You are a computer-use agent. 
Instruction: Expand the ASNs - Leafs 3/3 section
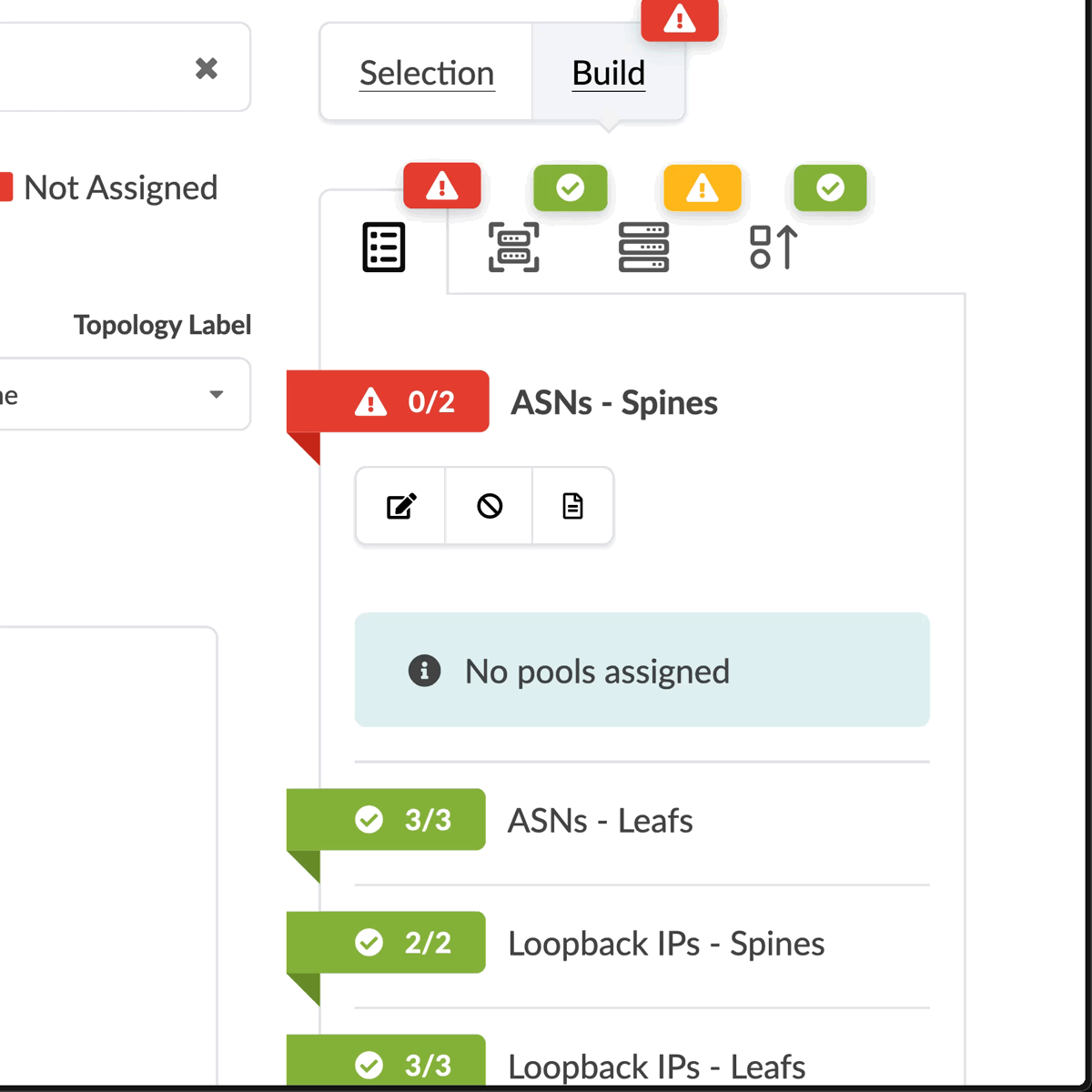385,820
